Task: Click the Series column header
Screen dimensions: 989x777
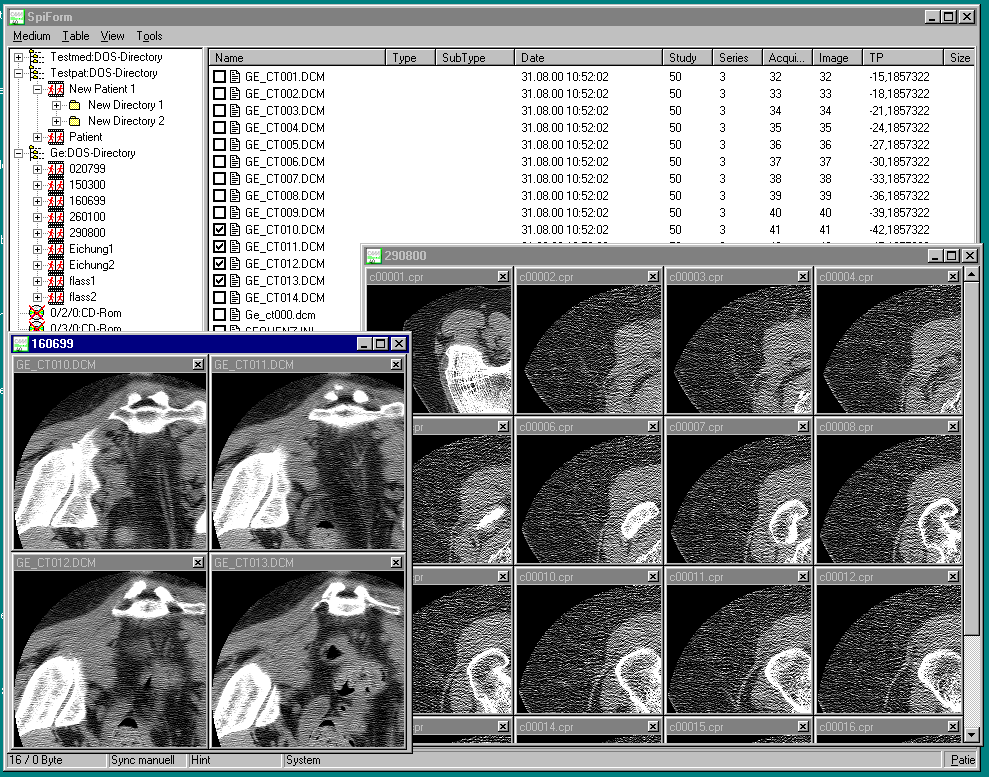Action: (737, 57)
